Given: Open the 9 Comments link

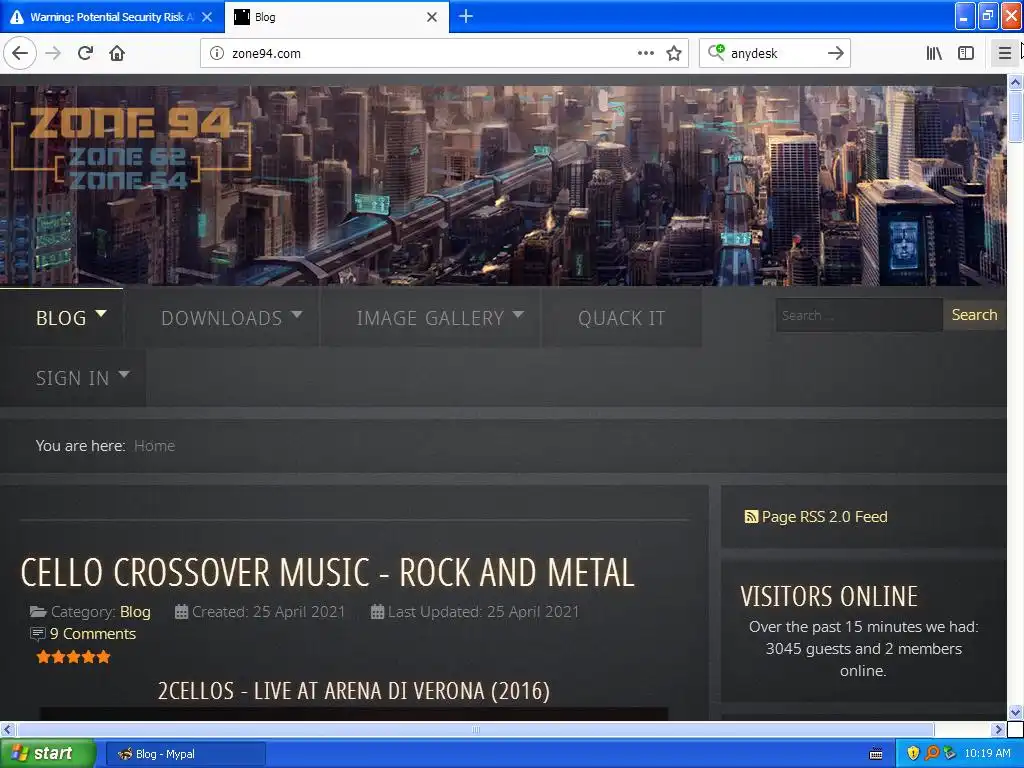Looking at the screenshot, I should pyautogui.click(x=93, y=634).
